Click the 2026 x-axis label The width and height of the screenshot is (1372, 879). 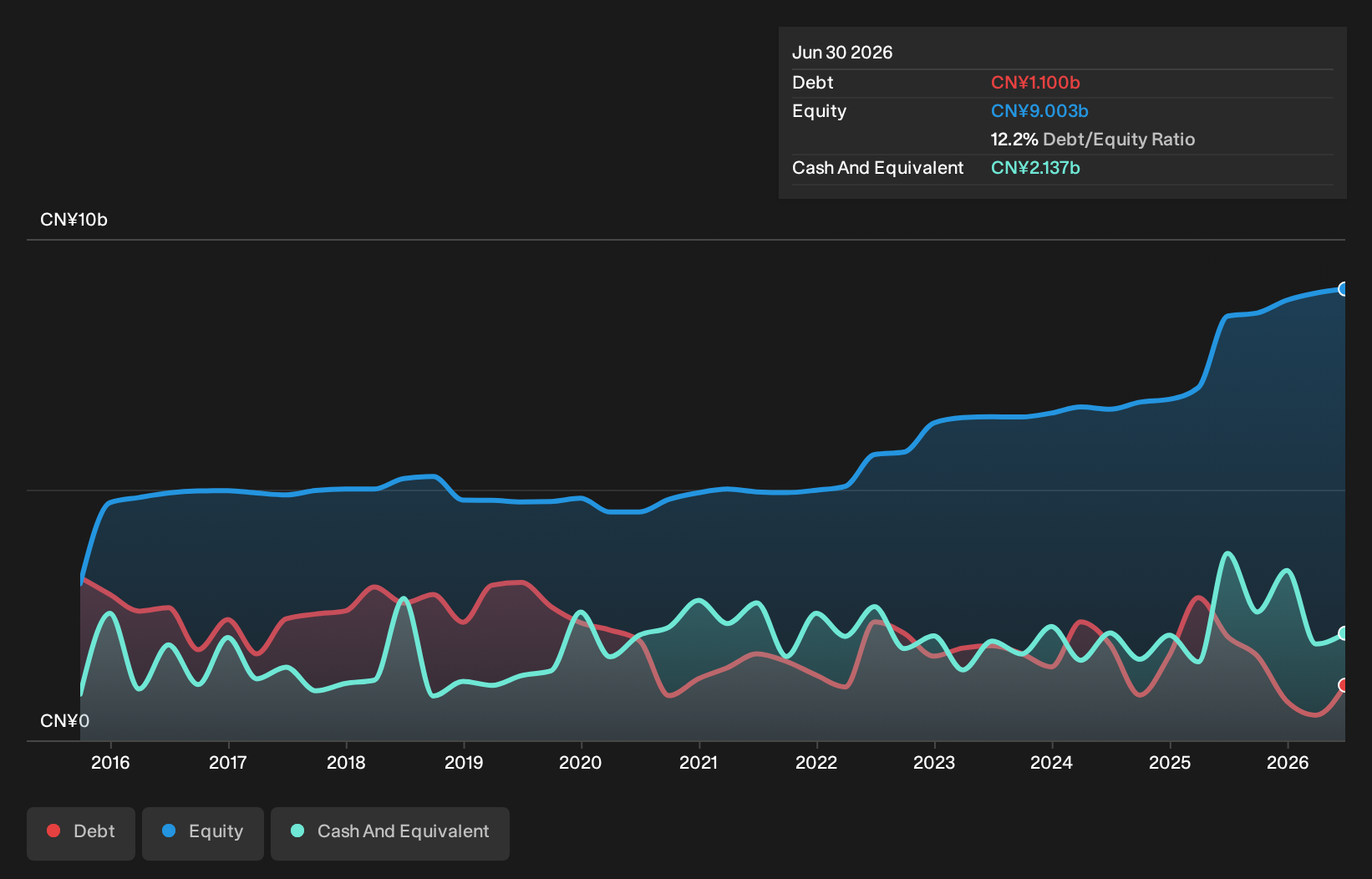(1288, 763)
